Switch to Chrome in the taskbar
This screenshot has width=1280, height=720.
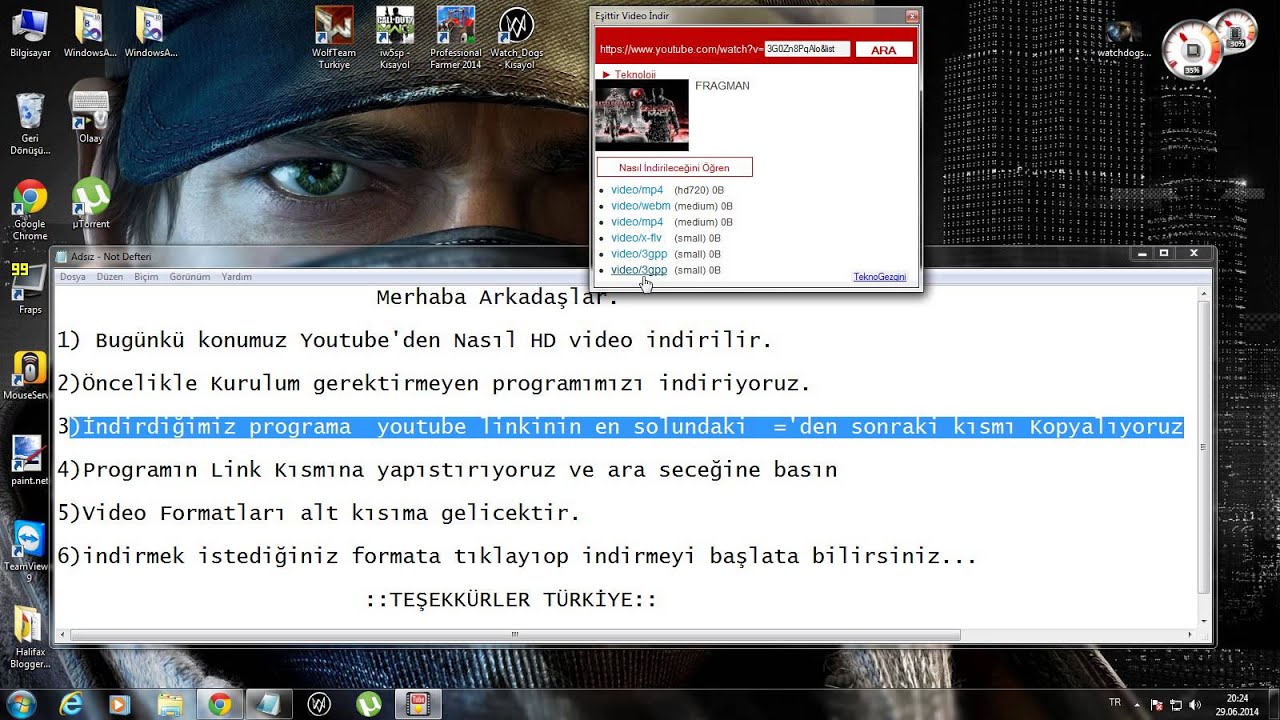click(x=220, y=704)
